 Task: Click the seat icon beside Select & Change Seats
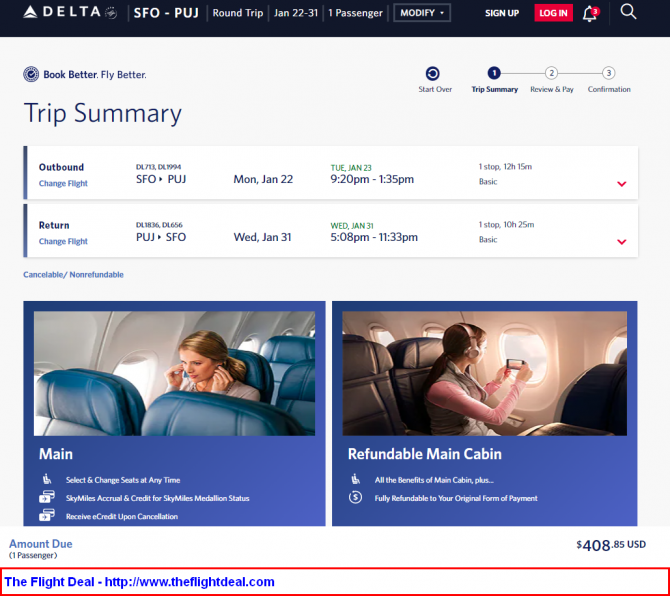tap(47, 479)
